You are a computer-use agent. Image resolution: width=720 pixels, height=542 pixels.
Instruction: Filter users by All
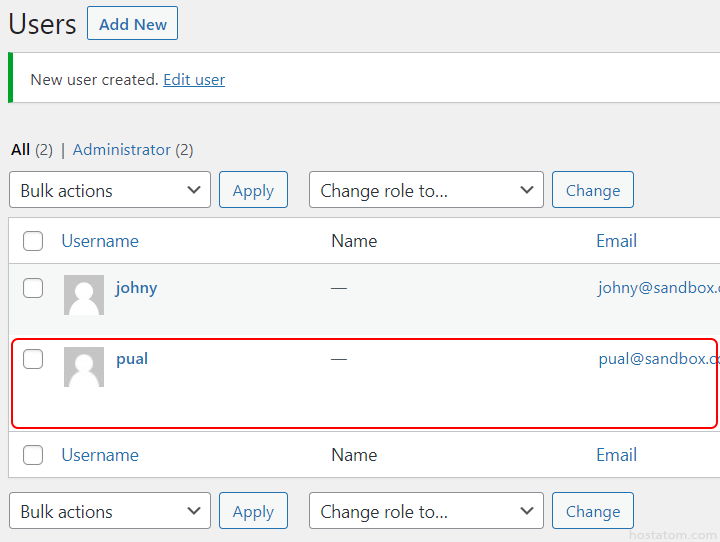(21, 150)
